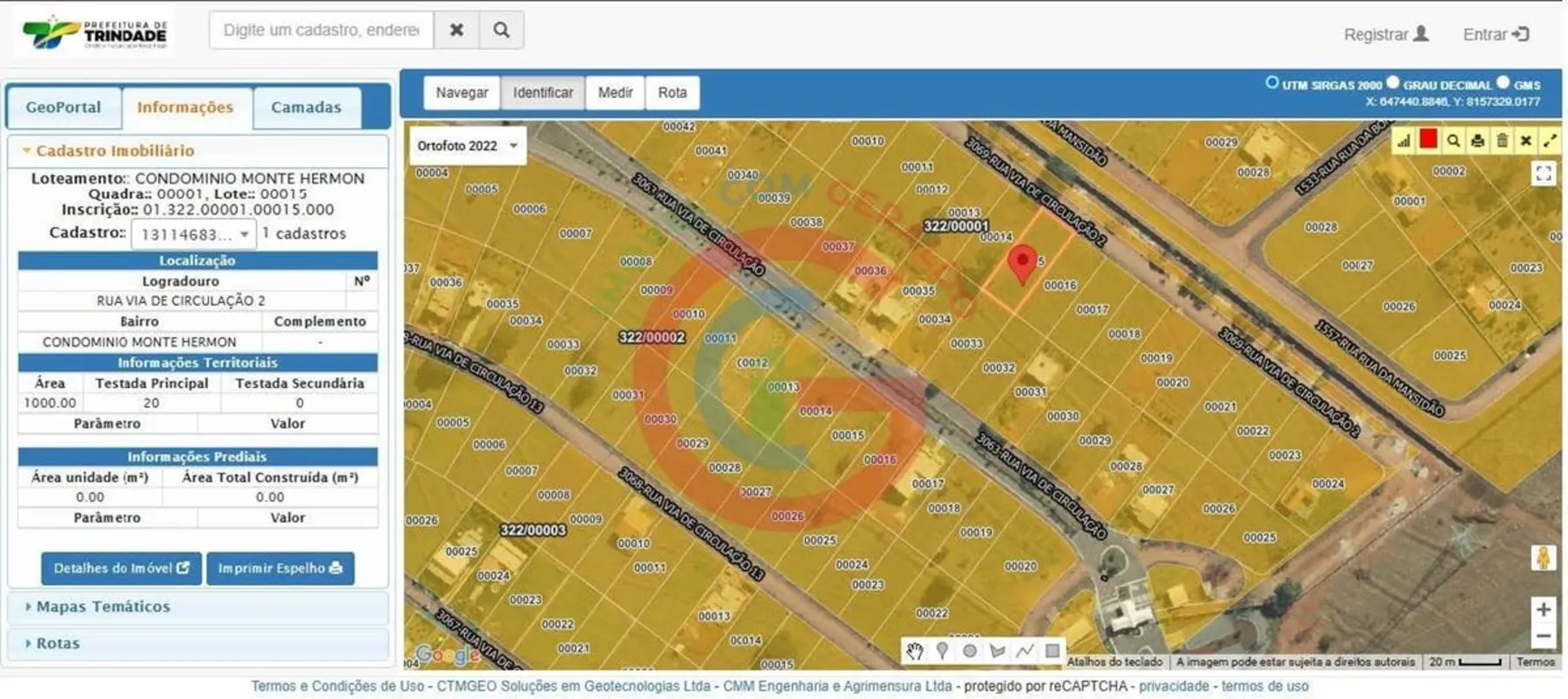1568x699 pixels.
Task: Click the X icon in the map toolbar
Action: coord(1526,140)
